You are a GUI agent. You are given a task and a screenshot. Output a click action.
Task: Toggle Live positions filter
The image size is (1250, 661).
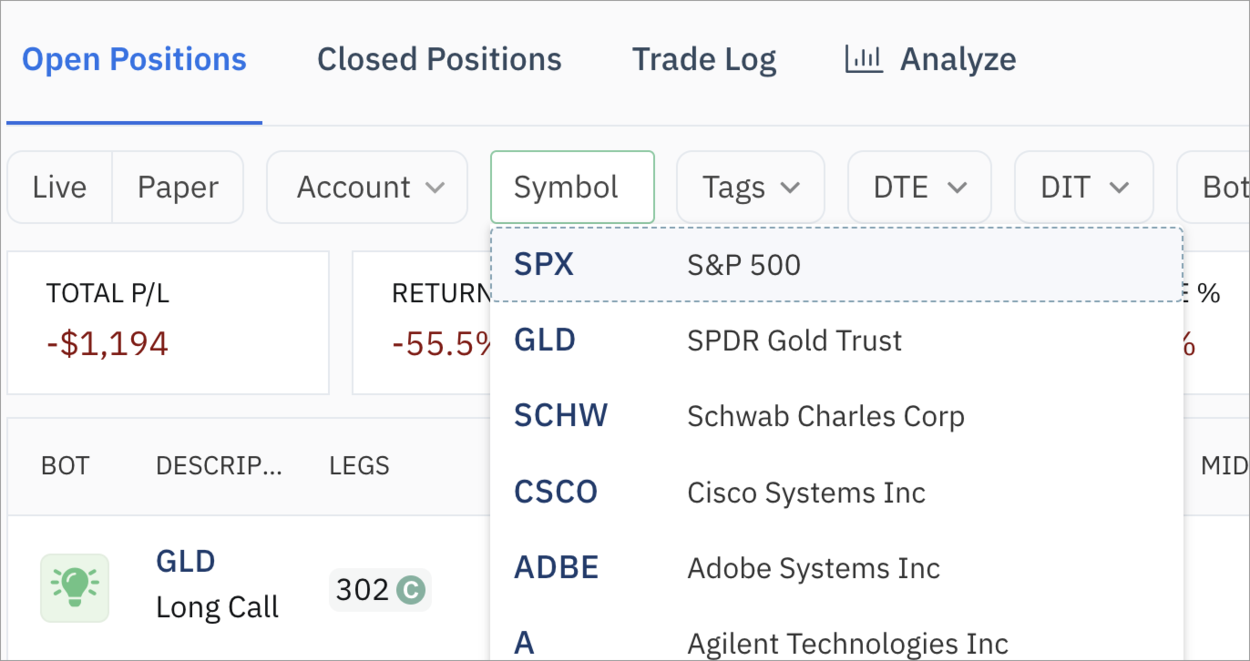point(59,187)
